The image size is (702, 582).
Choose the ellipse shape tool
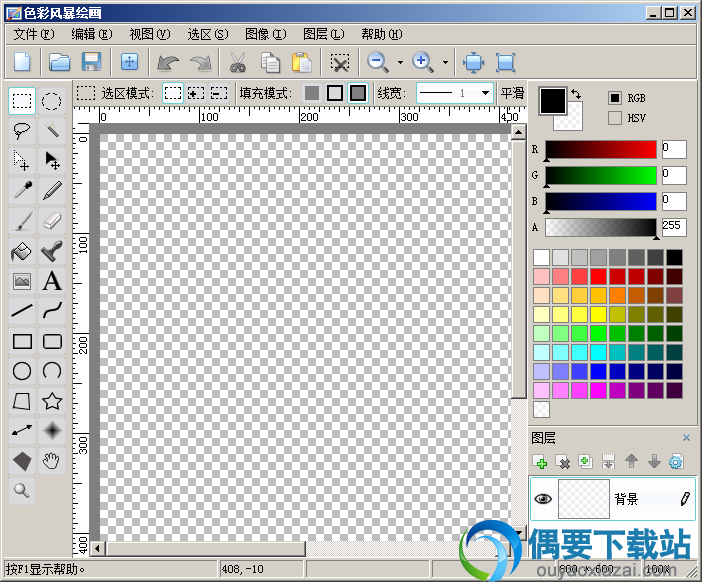[21, 371]
